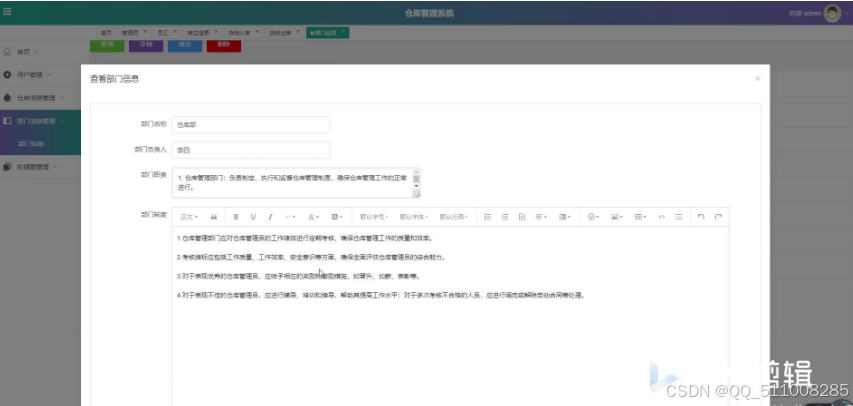Open the indent options dropdown
The width and height of the screenshot is (853, 406).
click(x=565, y=217)
